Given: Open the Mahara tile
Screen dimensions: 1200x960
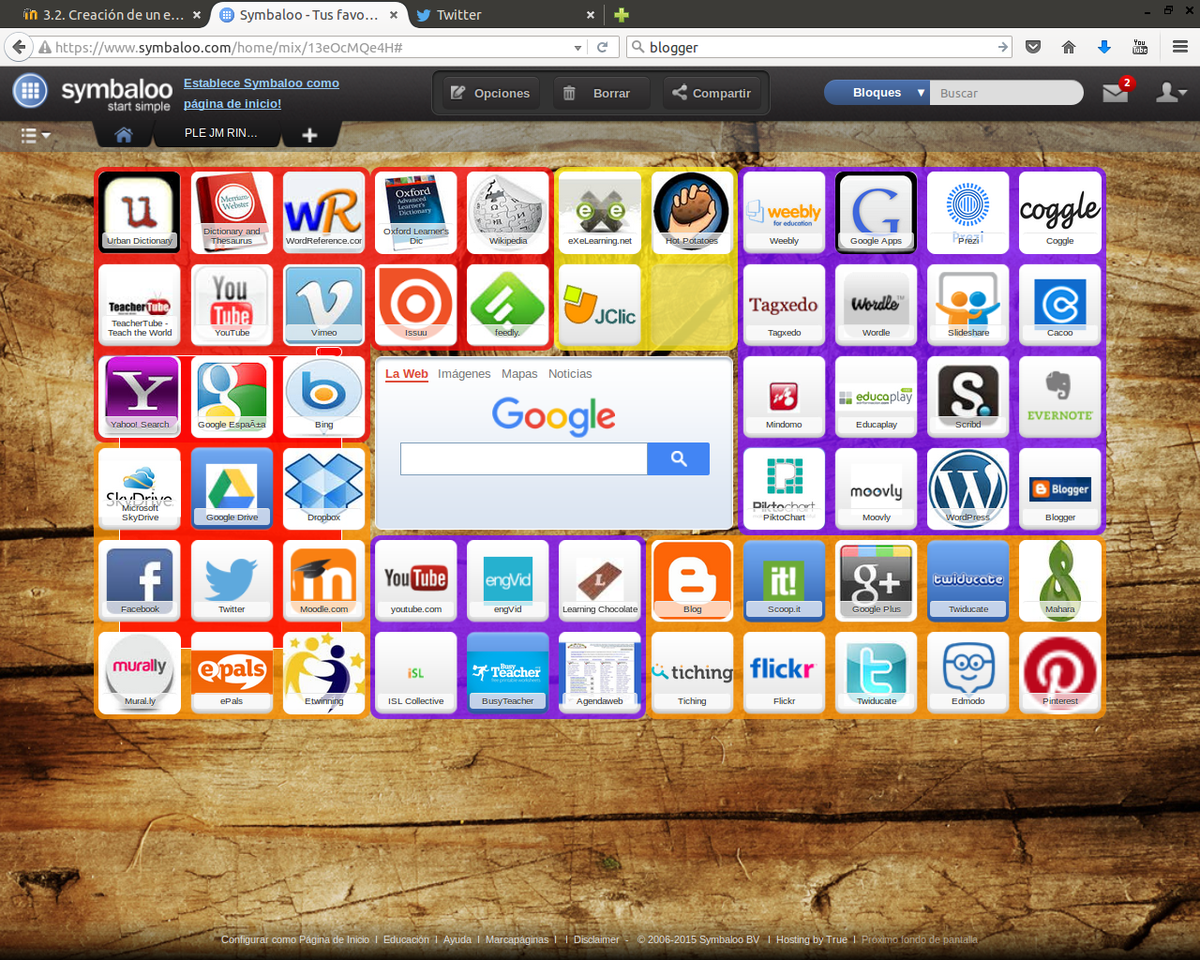Looking at the screenshot, I should 1060,580.
